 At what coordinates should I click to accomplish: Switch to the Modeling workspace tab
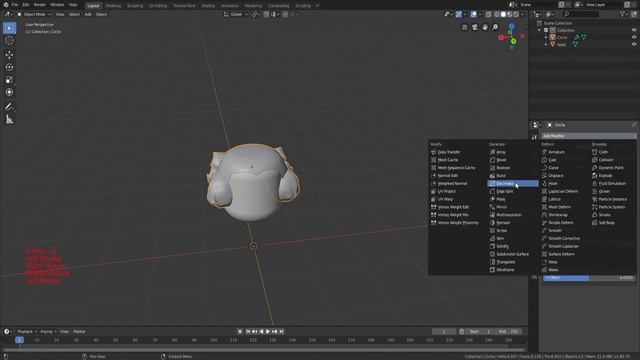click(113, 6)
